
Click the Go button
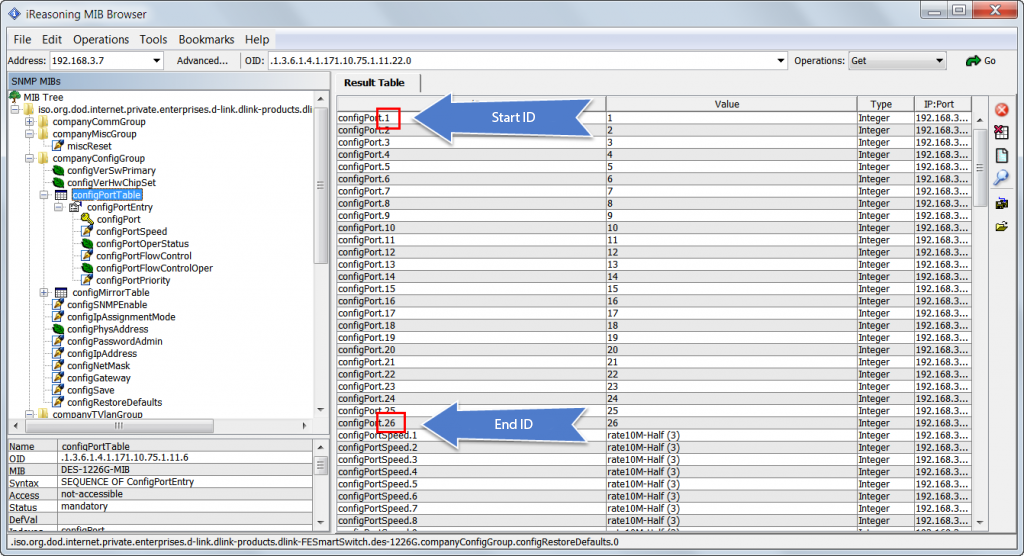(981, 61)
